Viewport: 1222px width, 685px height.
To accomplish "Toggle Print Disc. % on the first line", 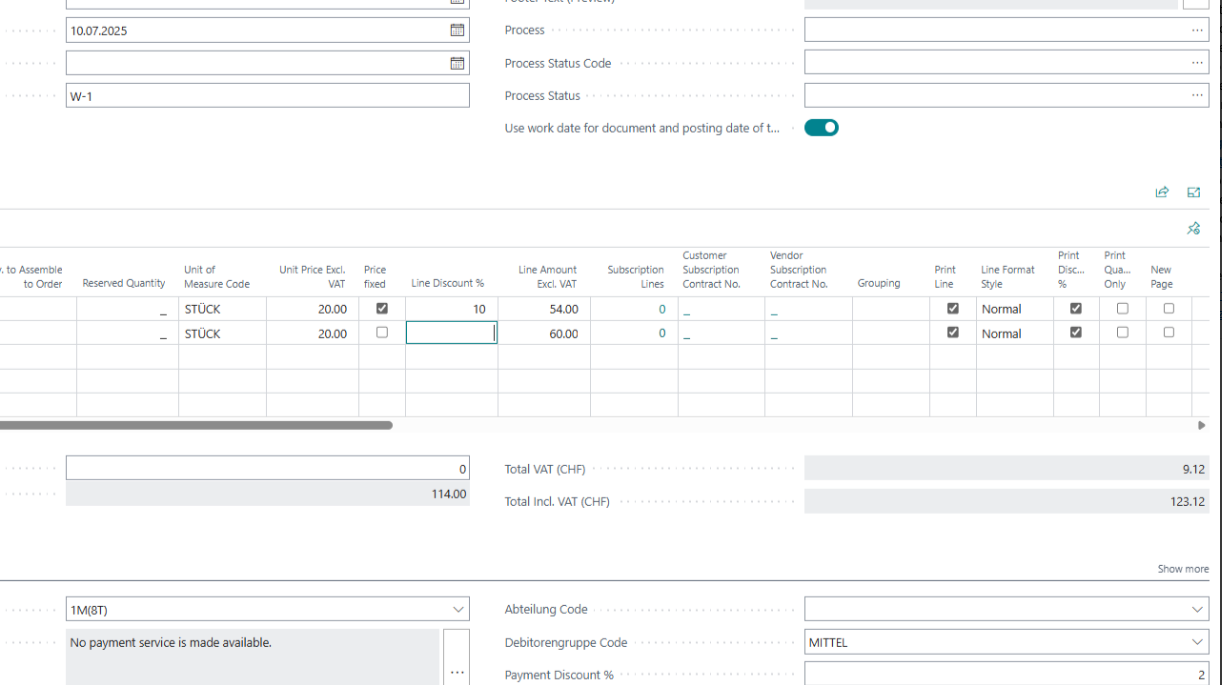I will (1076, 309).
